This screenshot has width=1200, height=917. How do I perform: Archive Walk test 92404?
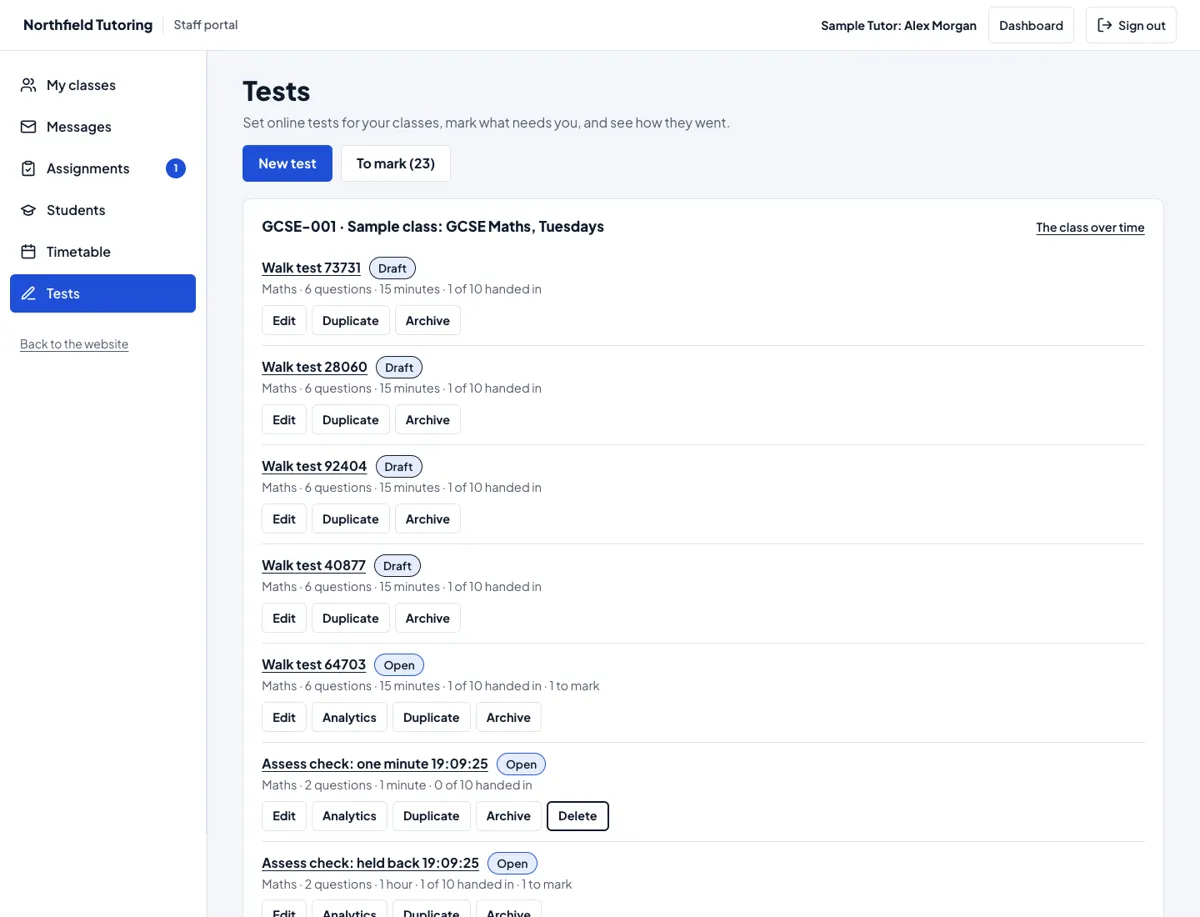427,519
